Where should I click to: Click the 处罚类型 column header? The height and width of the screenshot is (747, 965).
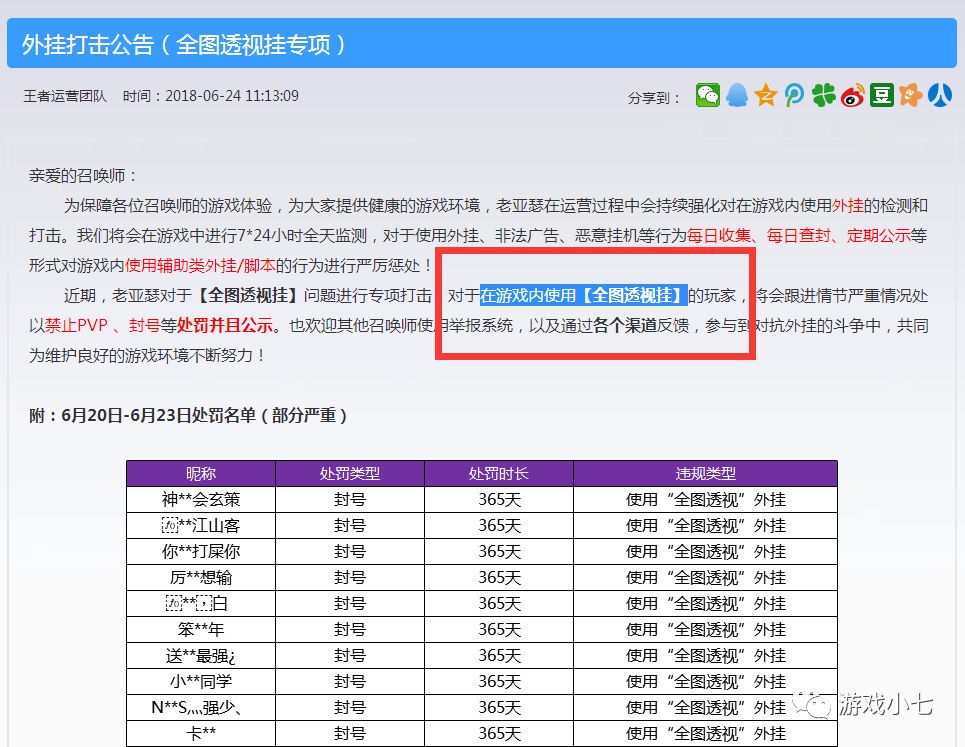coord(350,473)
